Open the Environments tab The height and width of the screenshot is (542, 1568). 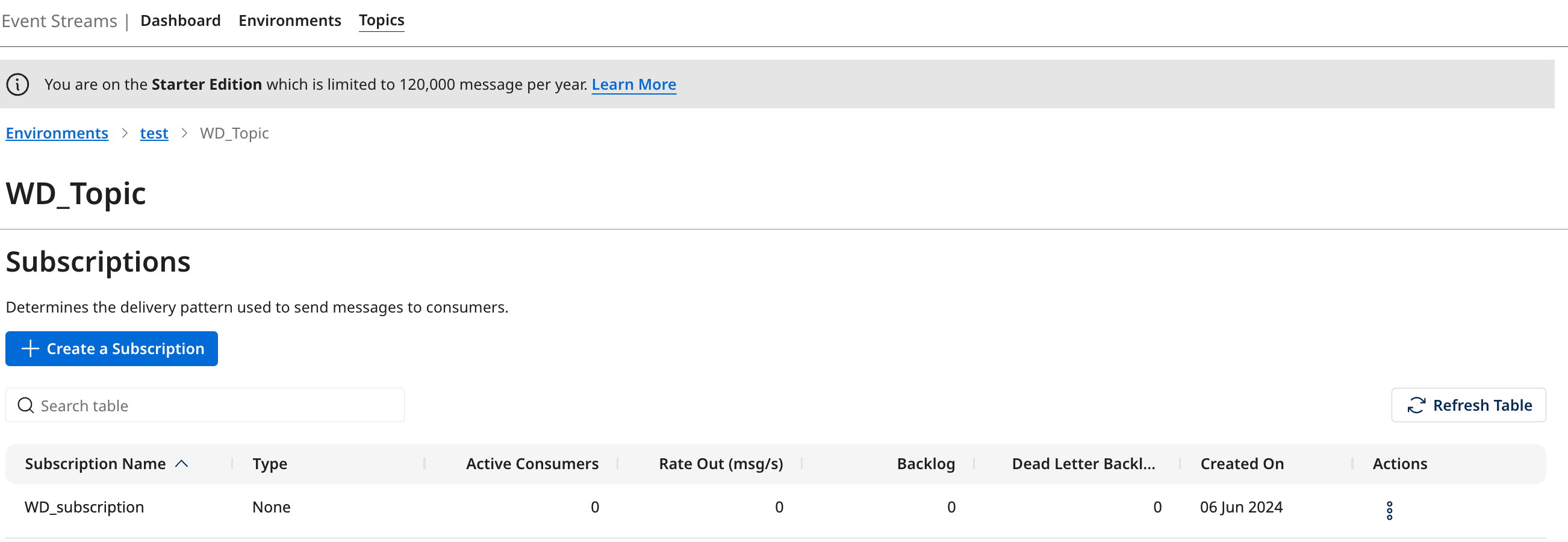(290, 20)
